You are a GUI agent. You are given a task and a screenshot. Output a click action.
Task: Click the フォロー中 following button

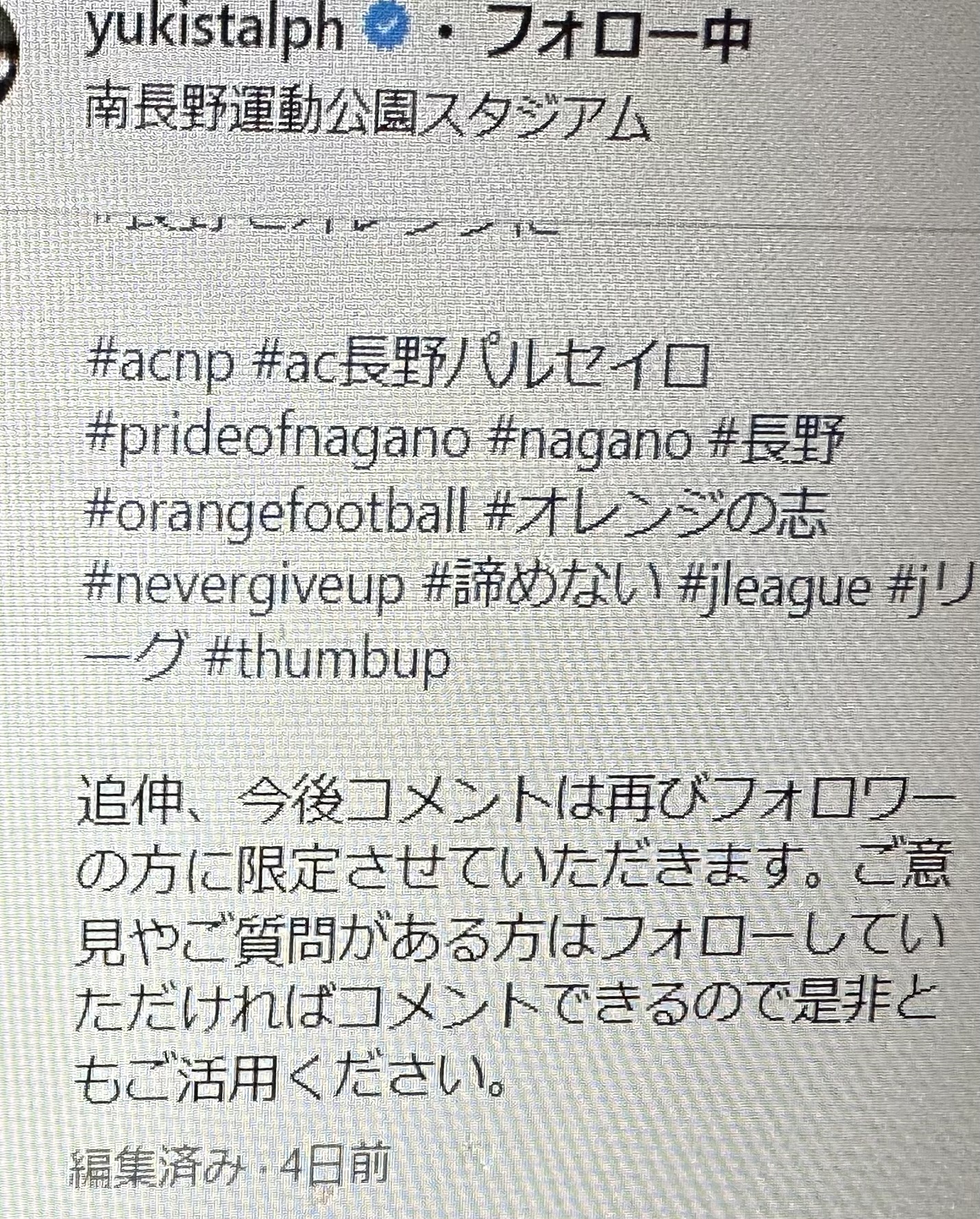click(x=621, y=35)
